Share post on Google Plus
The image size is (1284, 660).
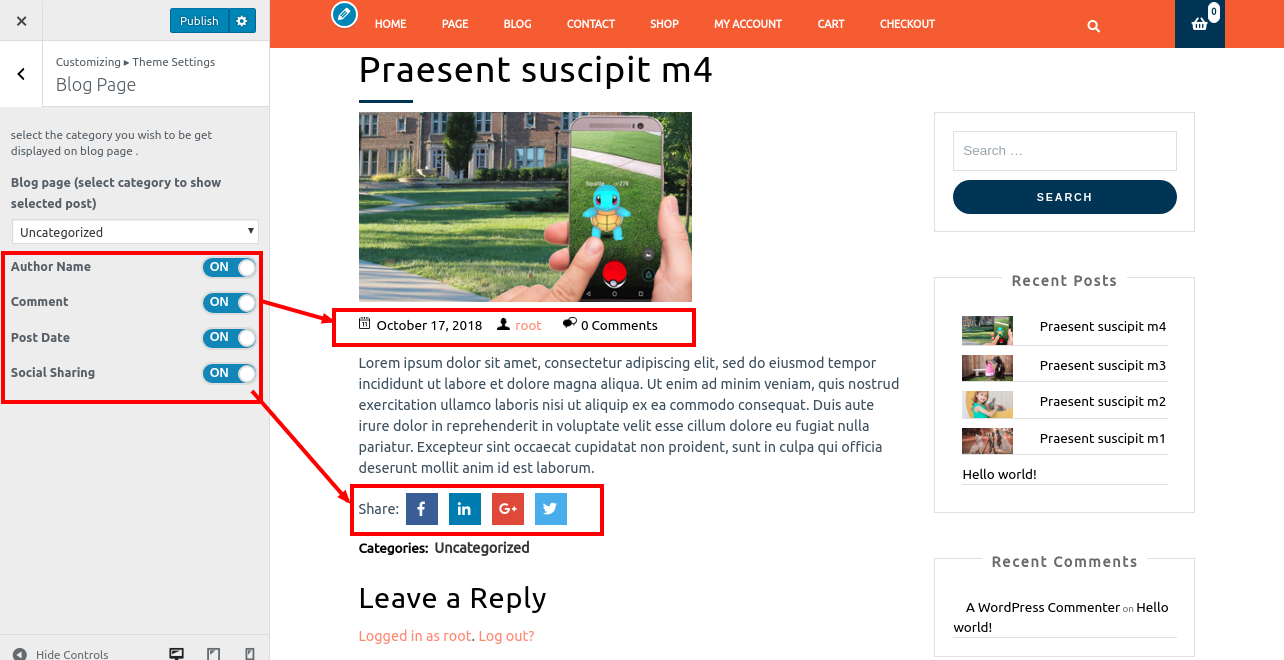[508, 509]
